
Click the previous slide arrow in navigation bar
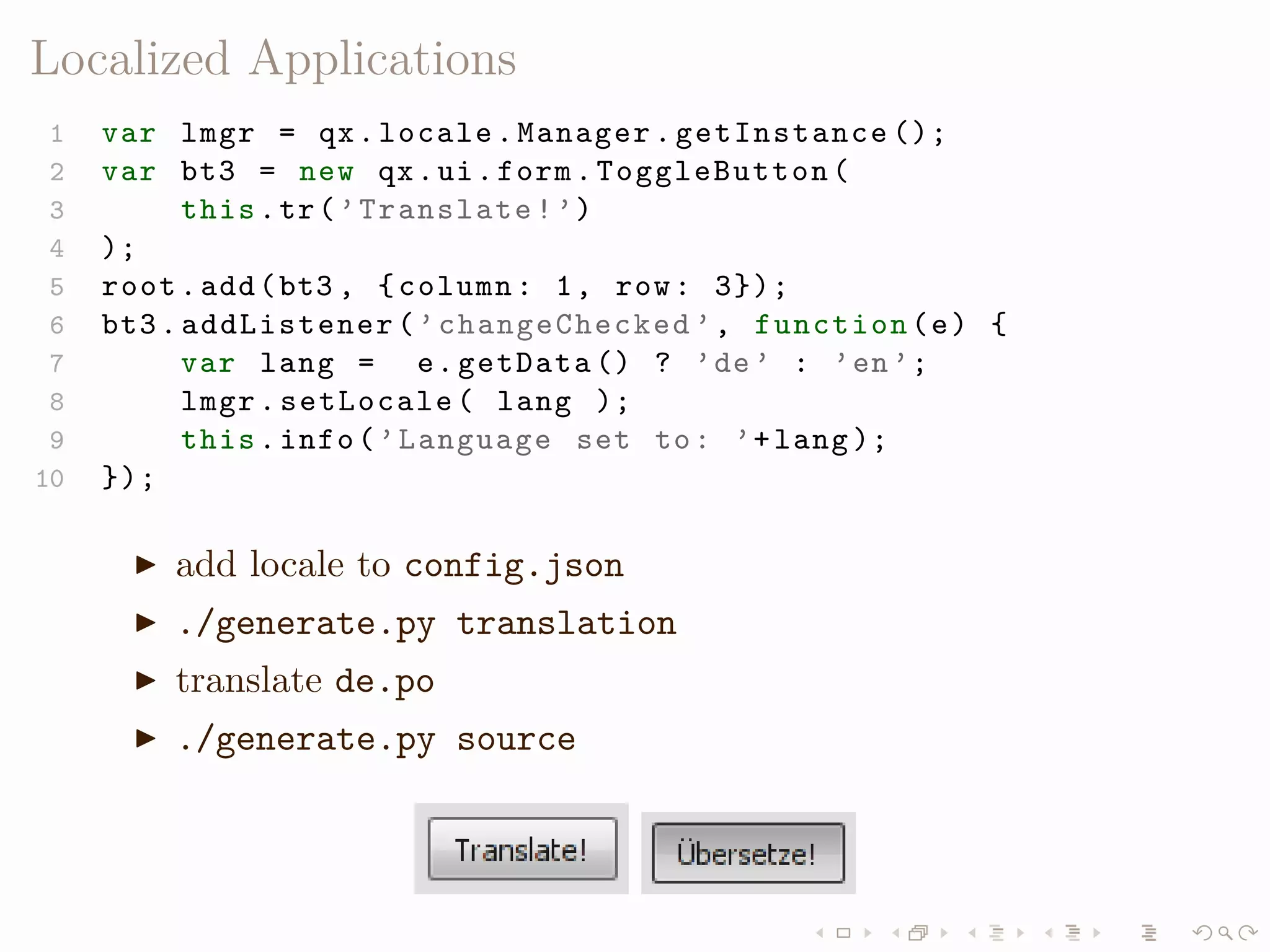click(x=820, y=933)
